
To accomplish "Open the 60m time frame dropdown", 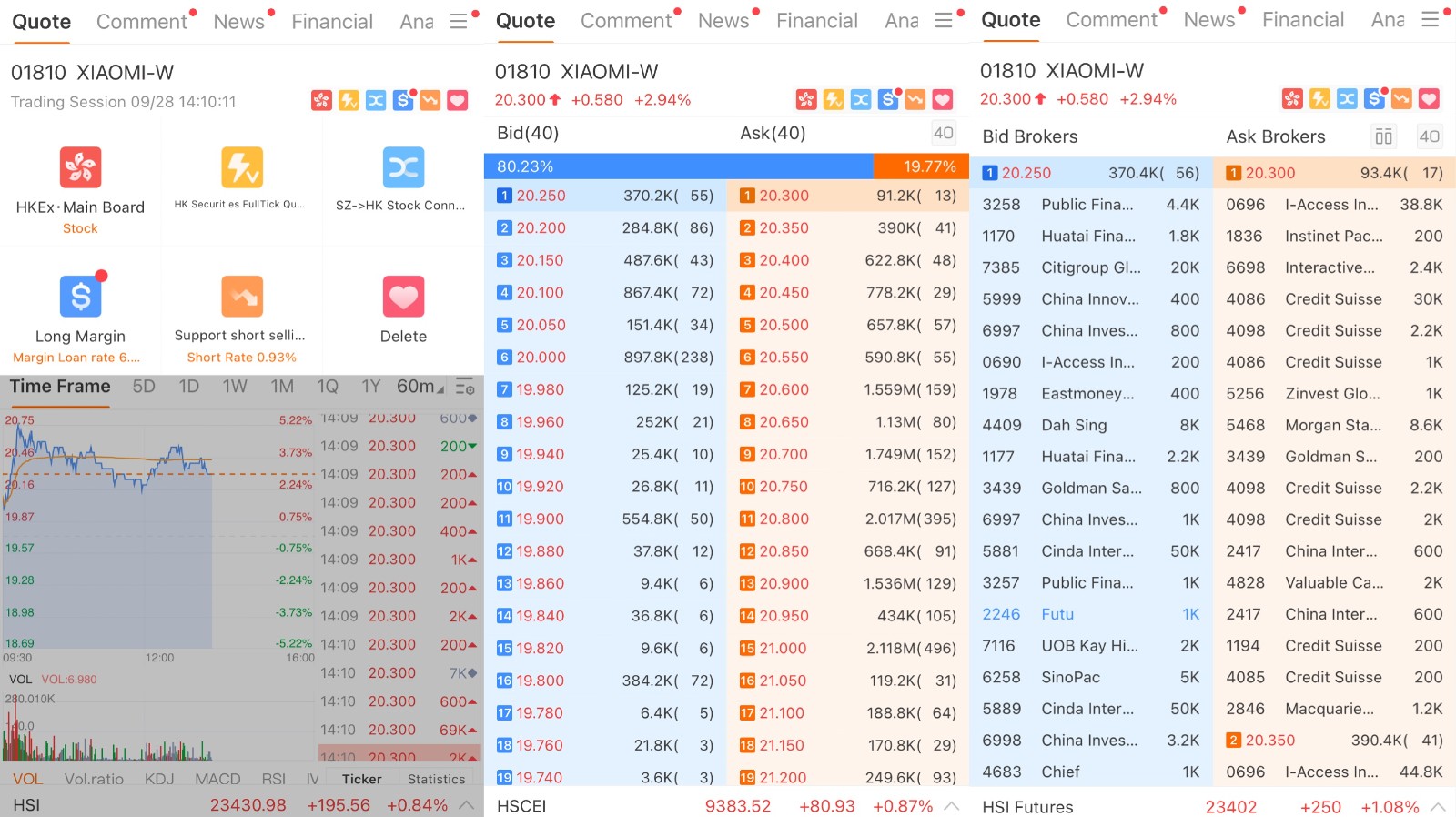I will pyautogui.click(x=420, y=387).
